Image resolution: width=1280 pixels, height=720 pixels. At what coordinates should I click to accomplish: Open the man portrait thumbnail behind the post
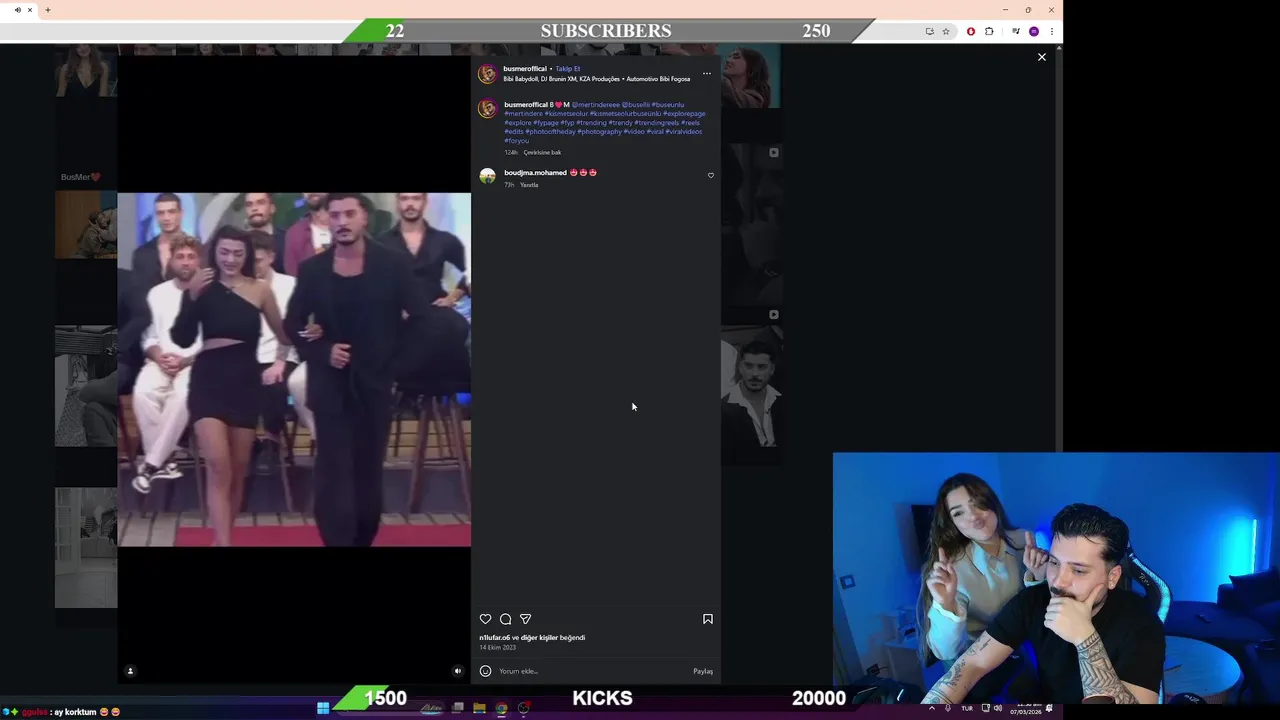pos(751,385)
